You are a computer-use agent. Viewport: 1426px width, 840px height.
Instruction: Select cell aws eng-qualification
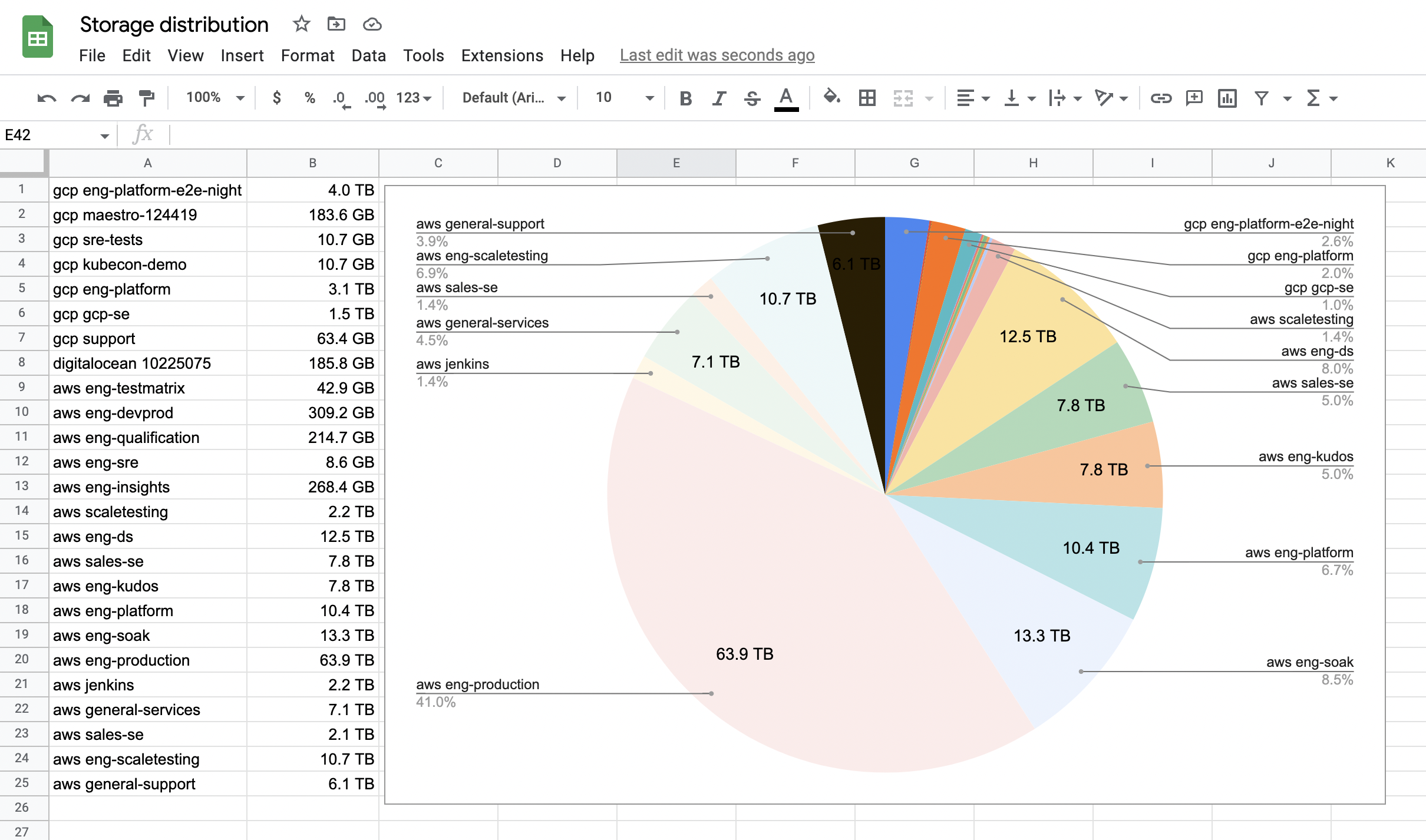147,438
